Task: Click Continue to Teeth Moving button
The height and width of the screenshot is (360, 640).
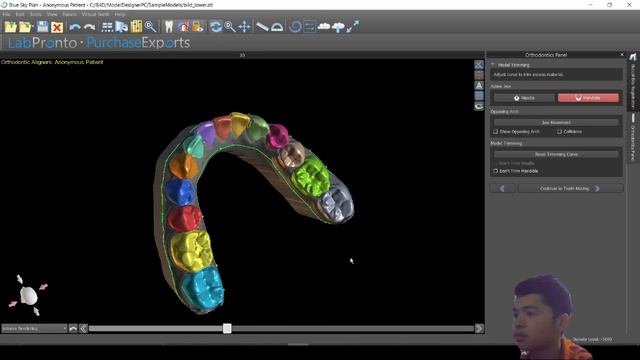Action: coord(570,189)
